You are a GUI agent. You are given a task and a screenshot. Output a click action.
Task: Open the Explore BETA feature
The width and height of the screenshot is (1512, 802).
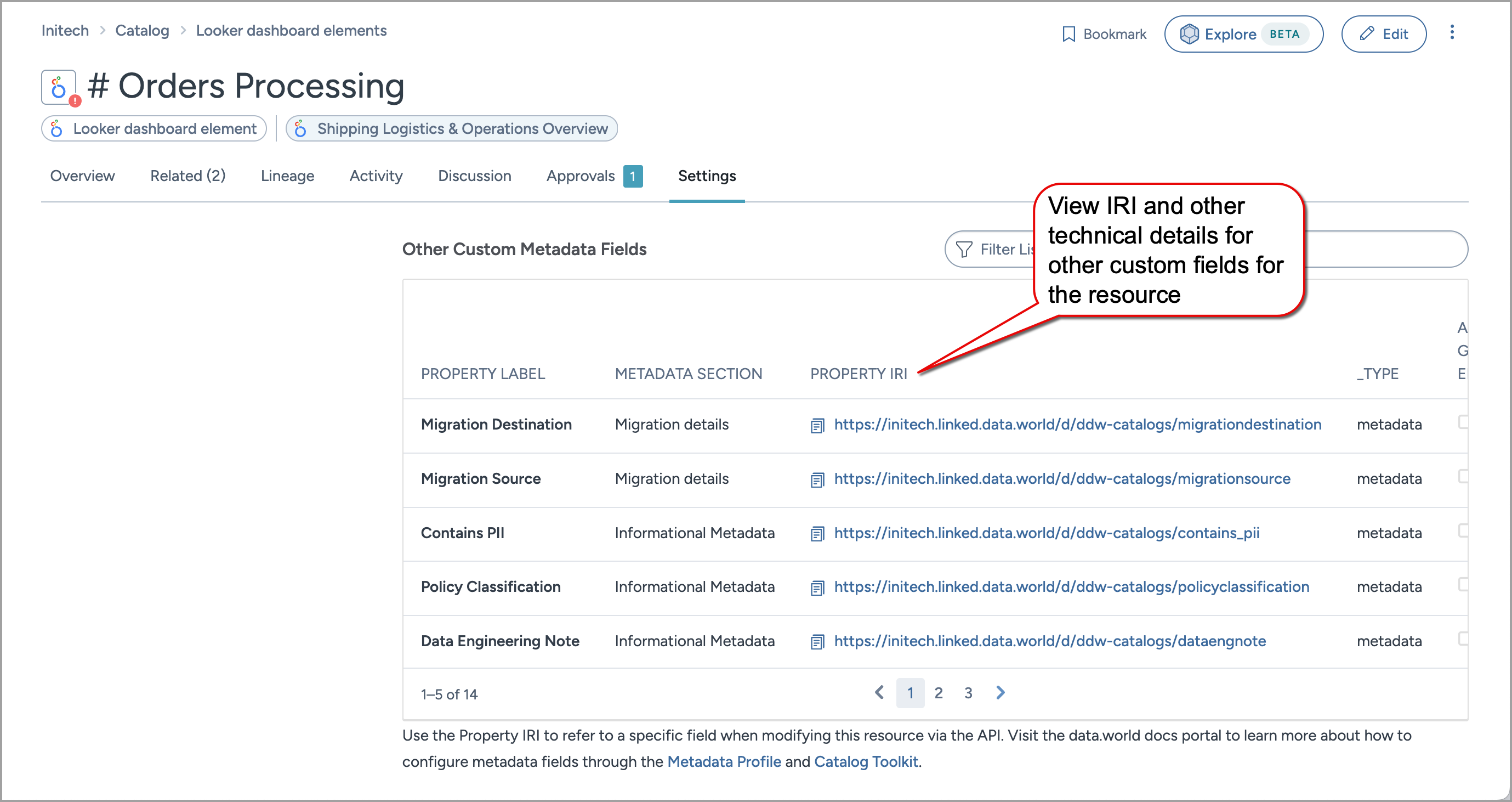coord(1243,34)
